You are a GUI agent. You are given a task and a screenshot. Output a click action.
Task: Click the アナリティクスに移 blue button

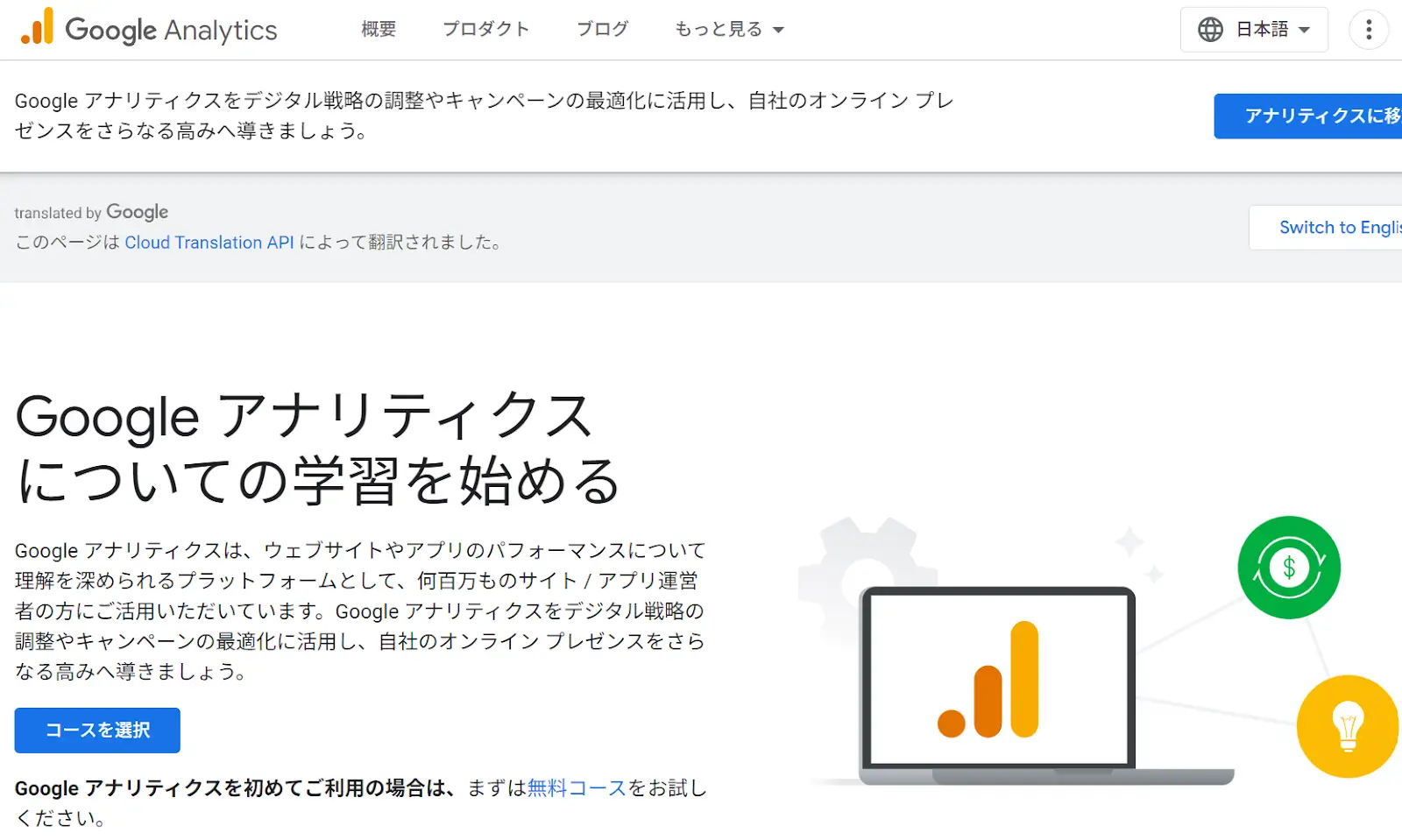click(x=1307, y=116)
